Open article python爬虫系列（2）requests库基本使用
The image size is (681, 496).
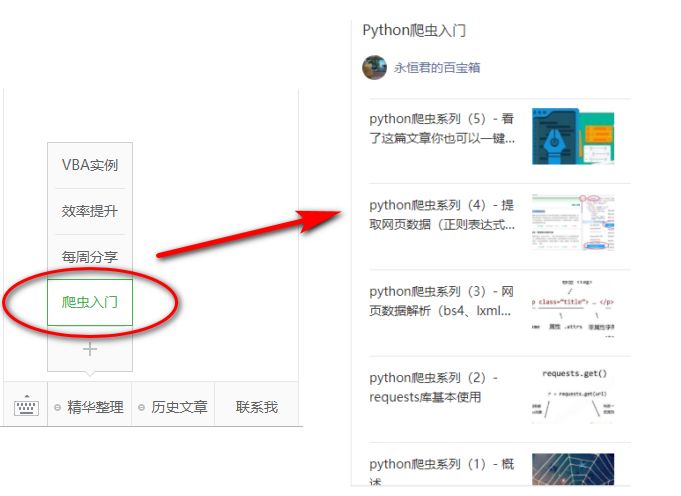click(442, 387)
